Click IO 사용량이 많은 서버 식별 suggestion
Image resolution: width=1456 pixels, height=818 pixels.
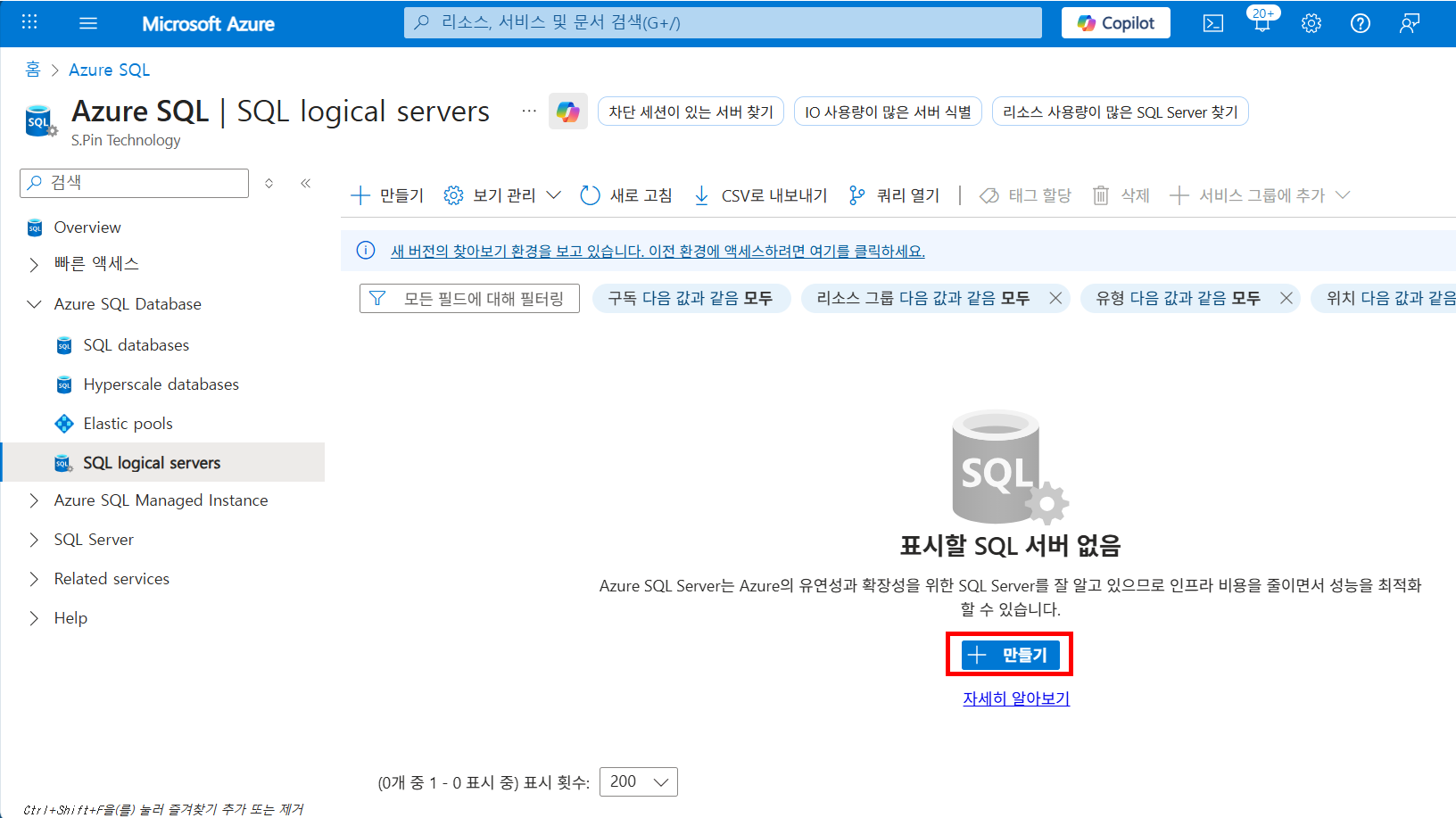click(888, 112)
